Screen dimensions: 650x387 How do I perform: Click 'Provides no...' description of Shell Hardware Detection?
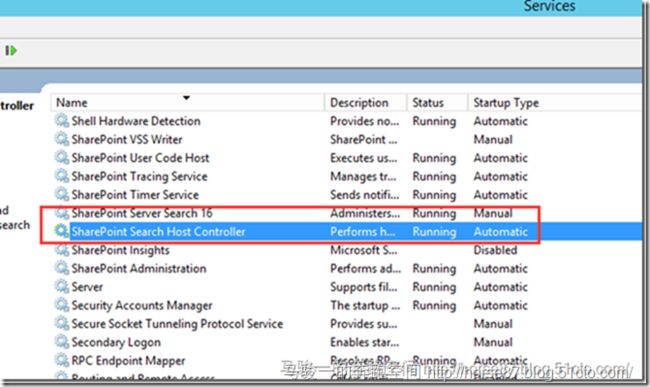(365, 121)
